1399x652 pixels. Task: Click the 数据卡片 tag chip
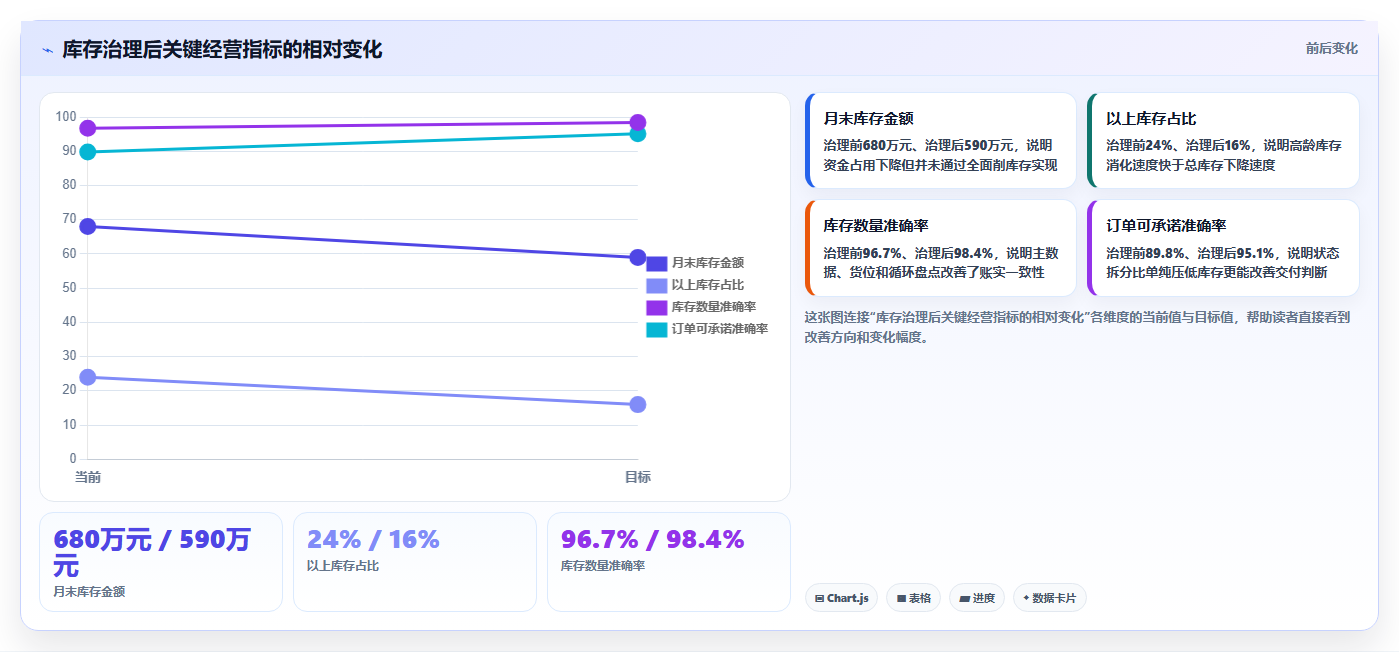[x=1049, y=598]
